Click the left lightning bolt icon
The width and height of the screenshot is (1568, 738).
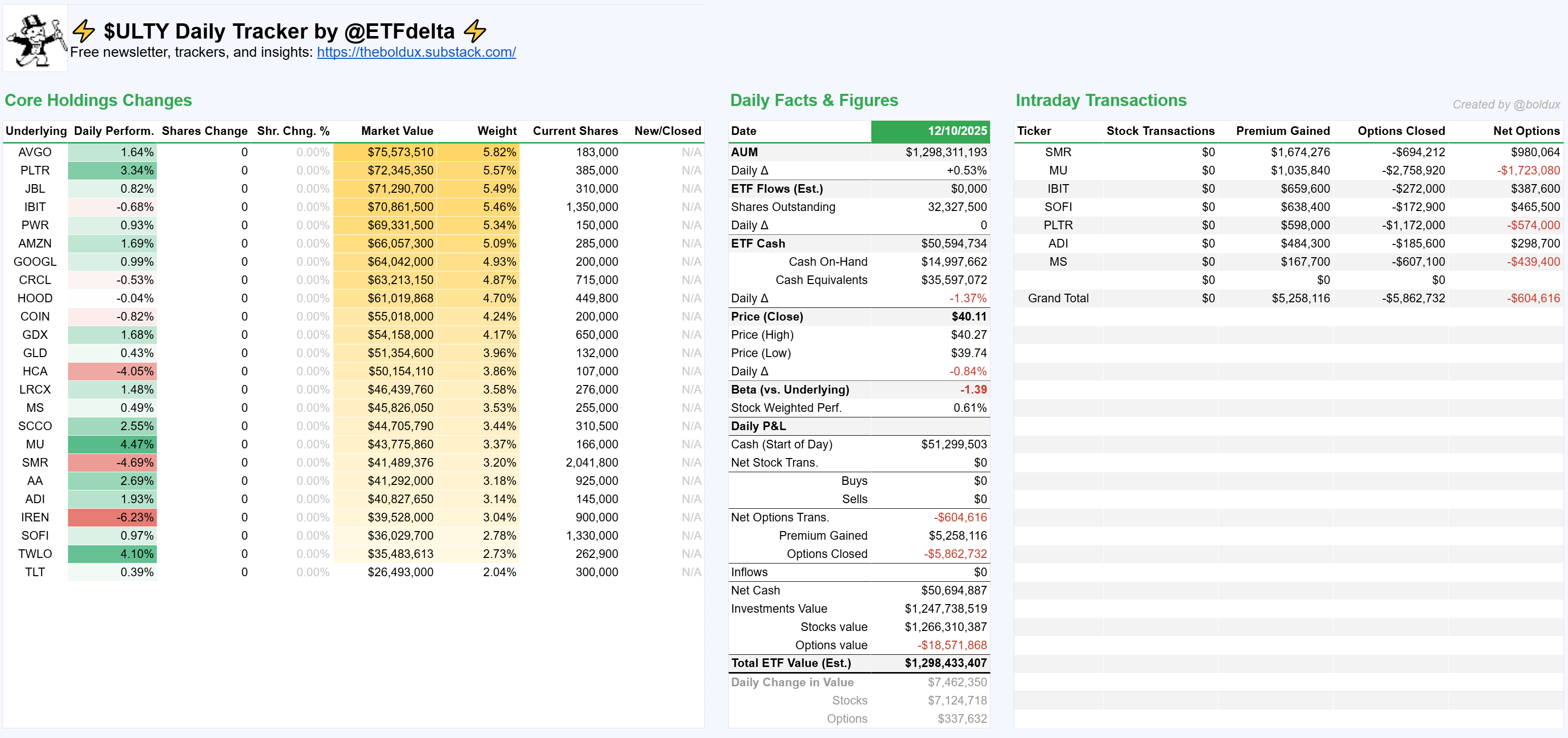coord(83,30)
